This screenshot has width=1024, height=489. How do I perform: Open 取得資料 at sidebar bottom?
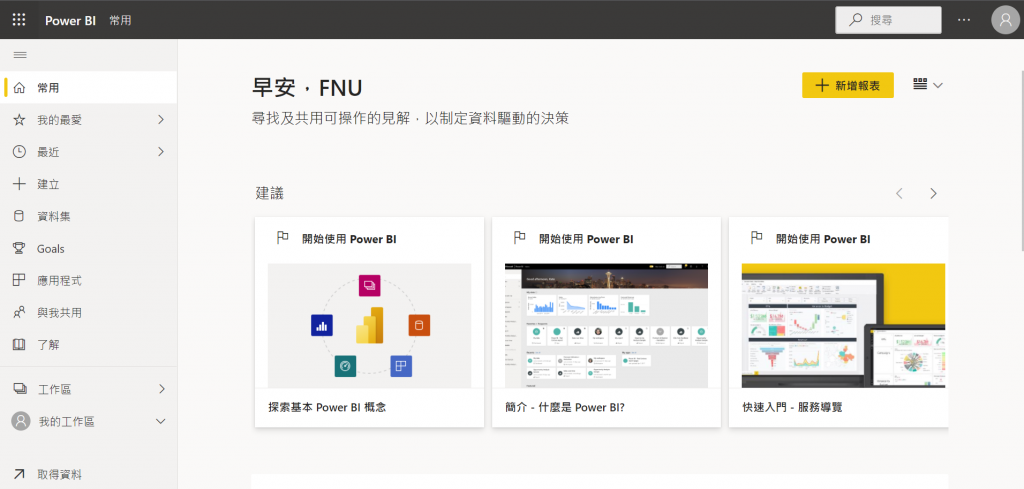pyautogui.click(x=89, y=475)
